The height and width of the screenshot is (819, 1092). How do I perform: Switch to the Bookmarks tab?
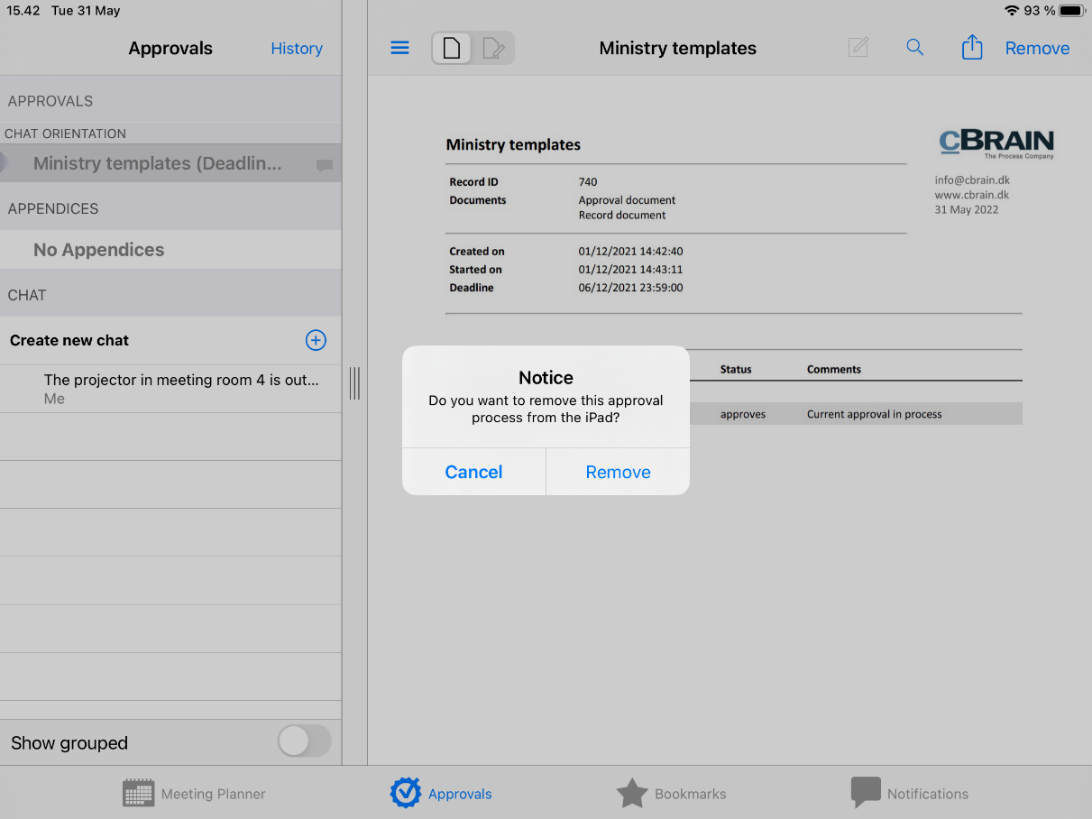pos(672,793)
